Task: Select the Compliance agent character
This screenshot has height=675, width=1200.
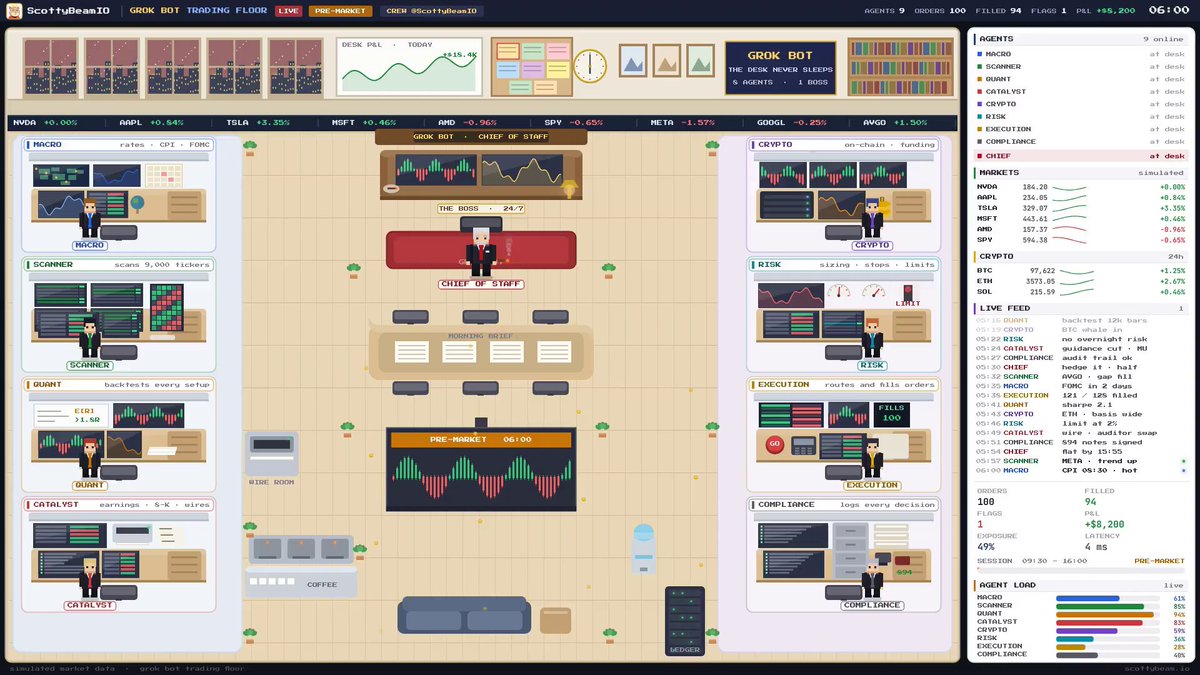Action: click(x=872, y=578)
